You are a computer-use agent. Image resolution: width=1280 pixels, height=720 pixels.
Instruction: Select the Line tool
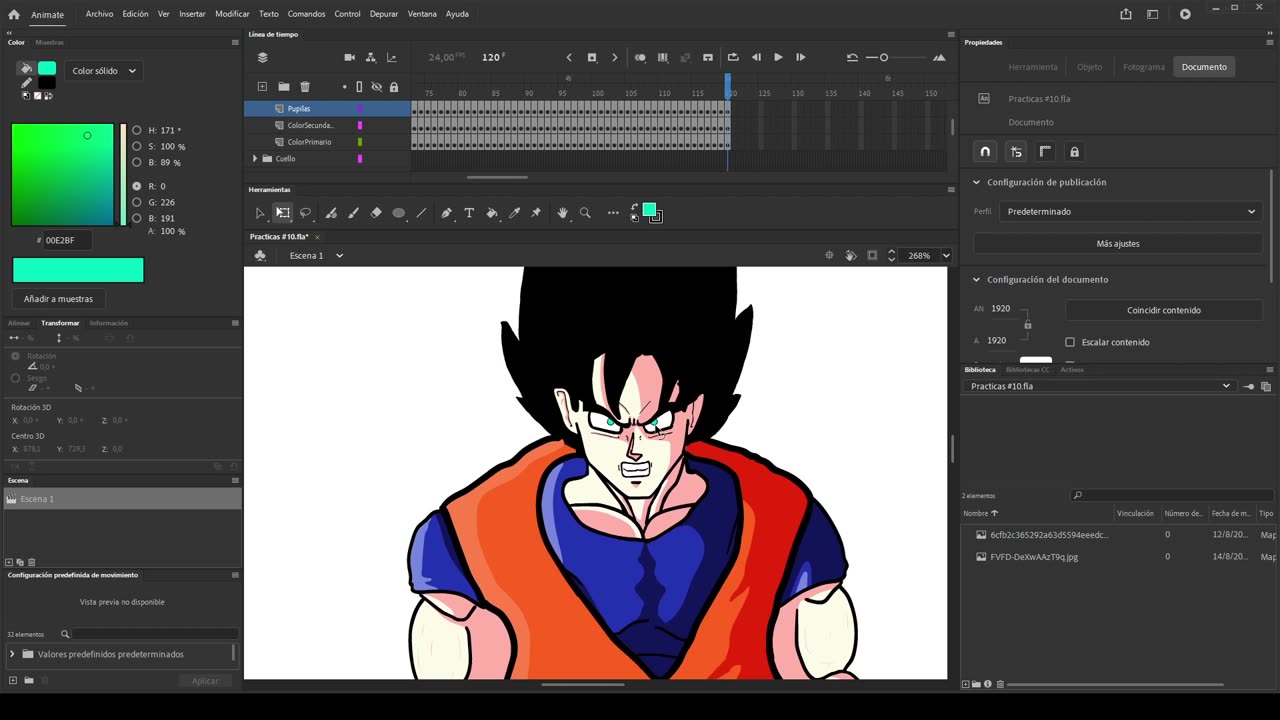pyautogui.click(x=421, y=213)
